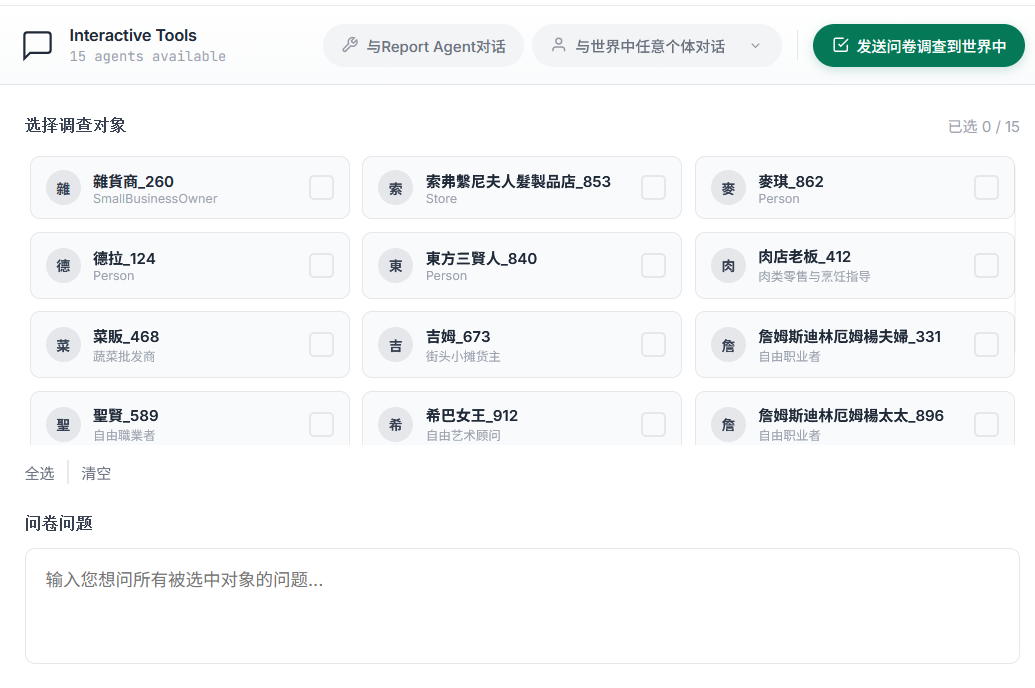
Task: Tick the checkbox for 東方三賢人_840
Action: (653, 265)
